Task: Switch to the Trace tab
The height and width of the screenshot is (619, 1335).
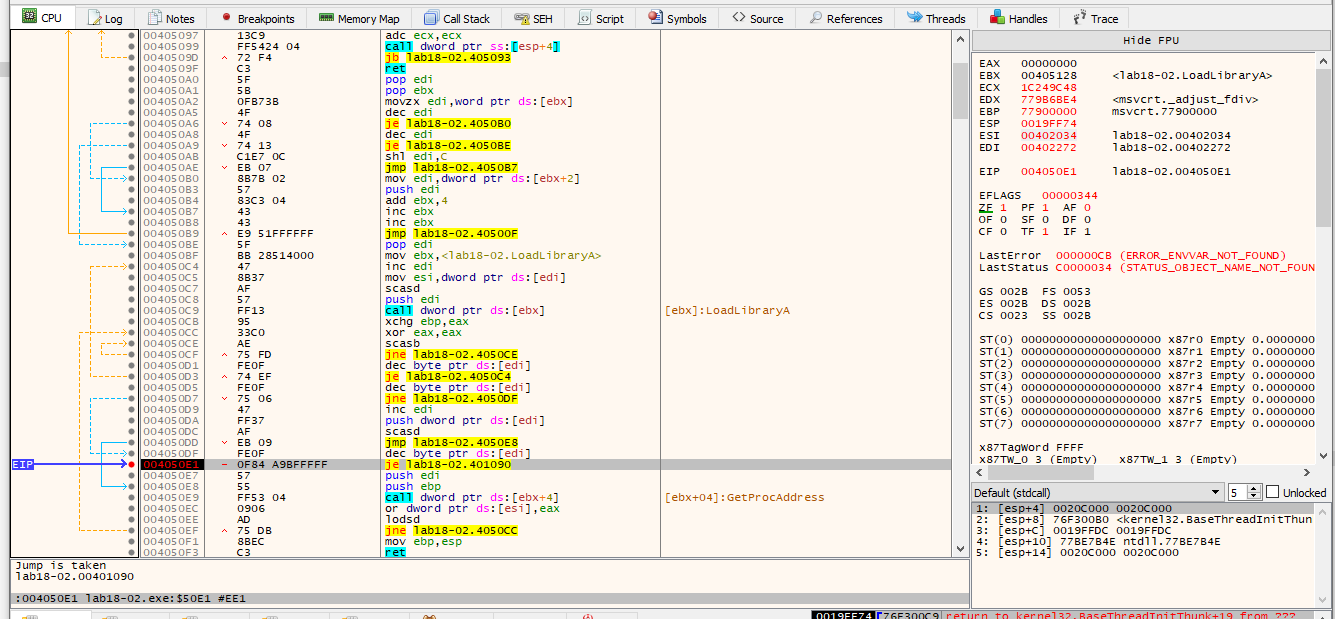Action: tap(1096, 18)
